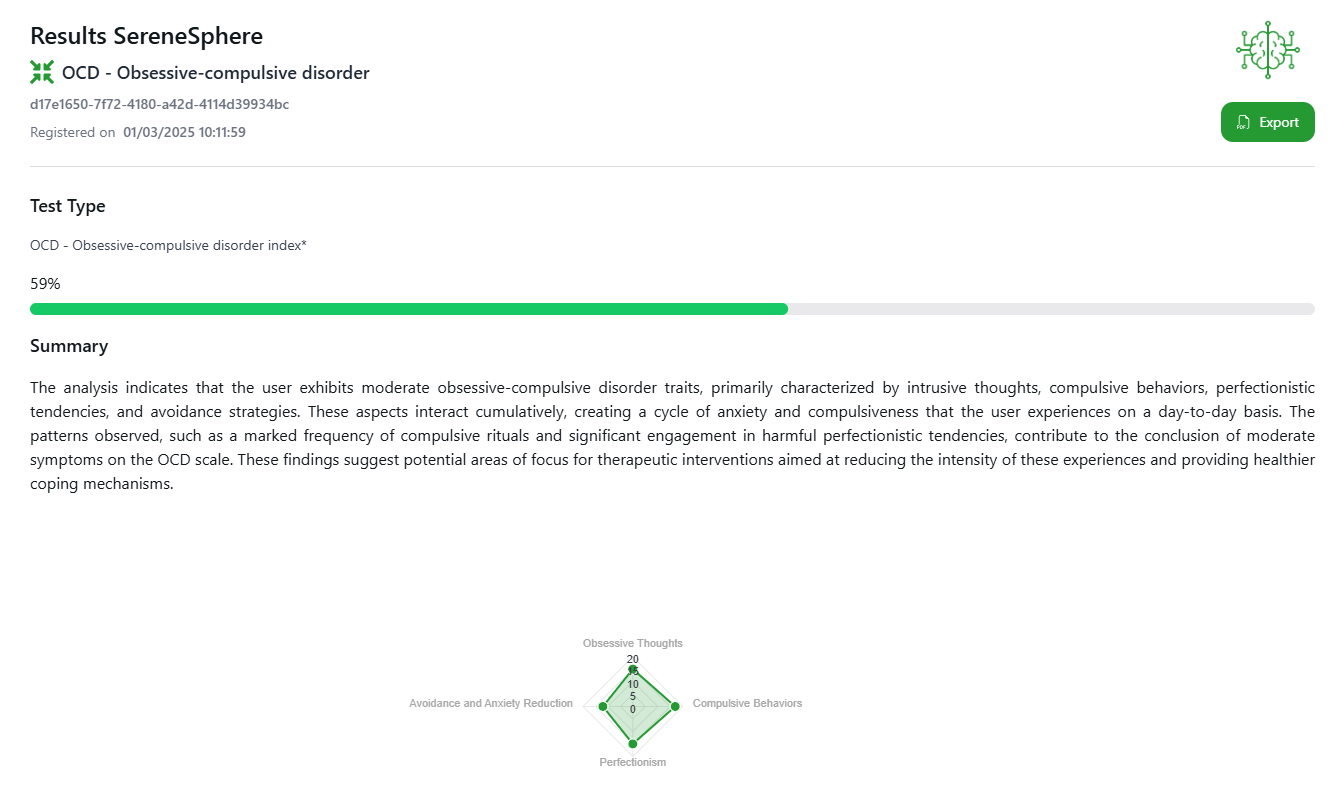Click the Summary section heading
Viewport: 1342px width, 785px height.
[69, 346]
